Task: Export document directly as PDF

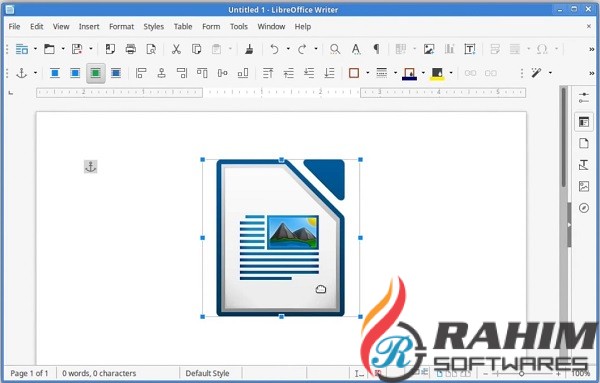Action: click(x=110, y=49)
